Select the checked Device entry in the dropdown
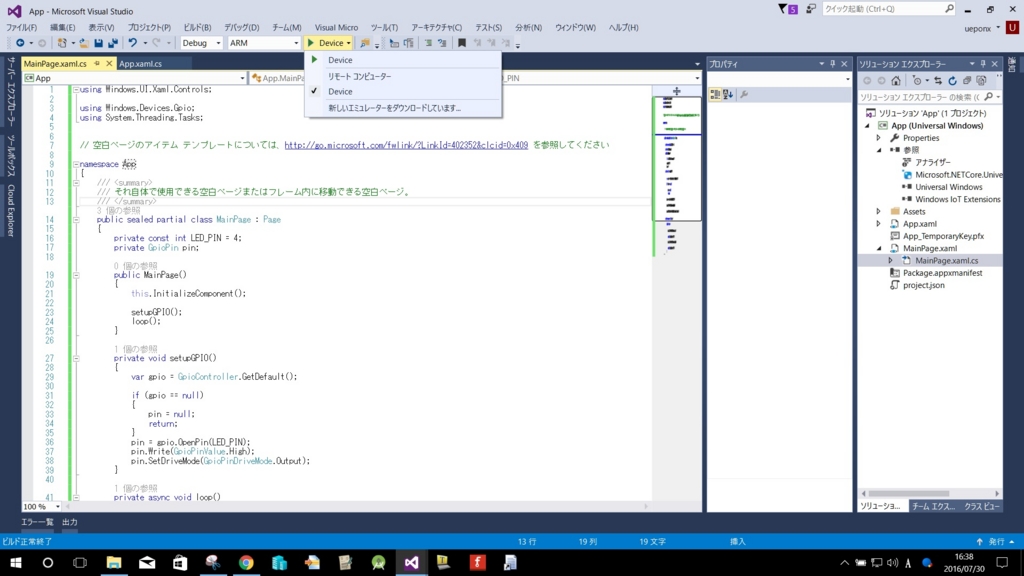Image resolution: width=1024 pixels, height=576 pixels. point(404,91)
